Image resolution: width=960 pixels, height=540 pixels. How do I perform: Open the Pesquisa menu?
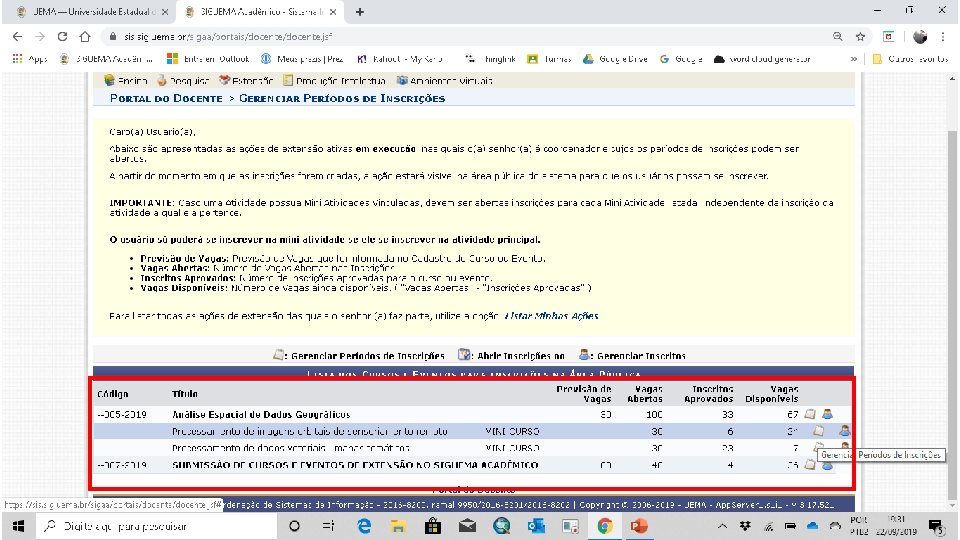pyautogui.click(x=182, y=81)
